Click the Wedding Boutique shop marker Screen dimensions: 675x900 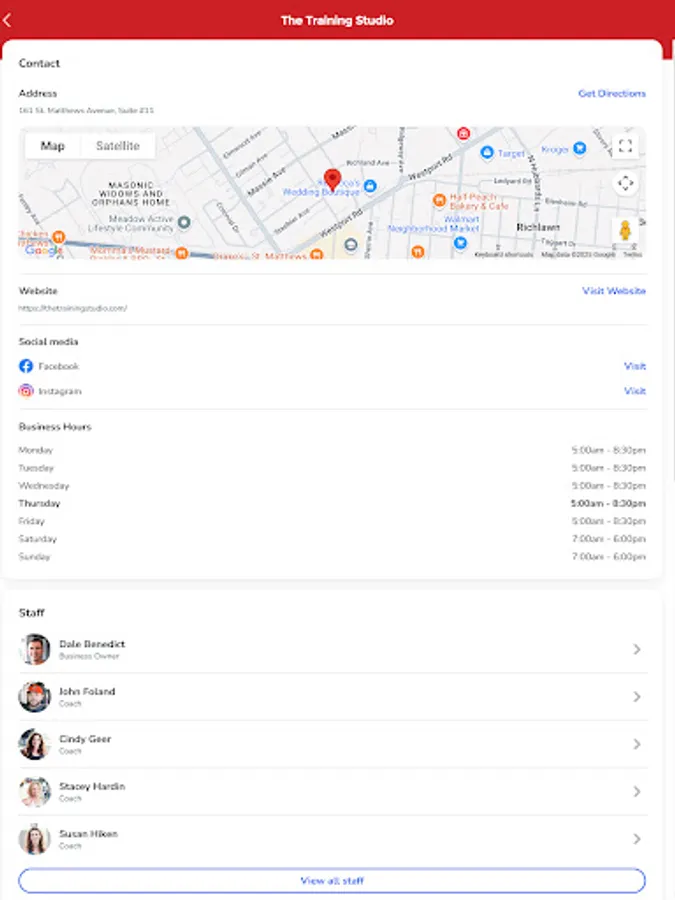coord(370,185)
